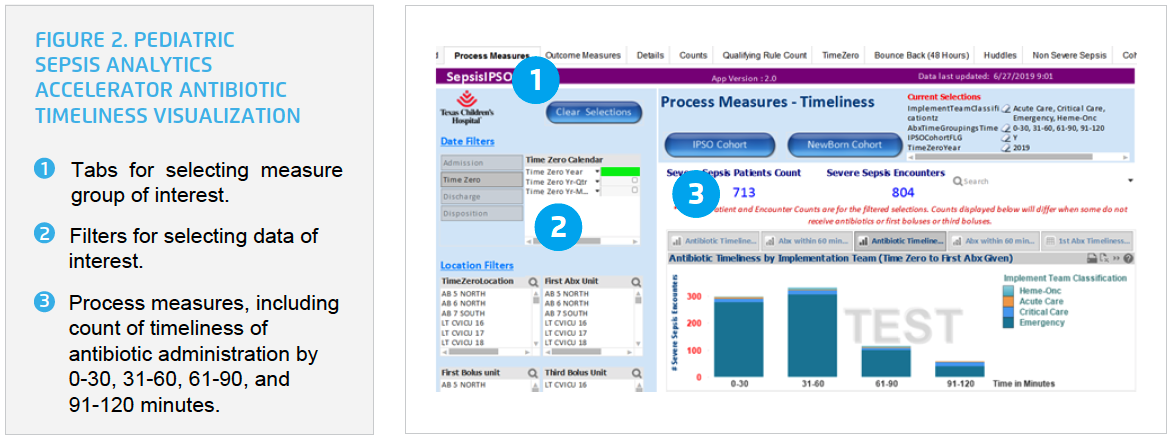Go to the Details tab

[650, 55]
